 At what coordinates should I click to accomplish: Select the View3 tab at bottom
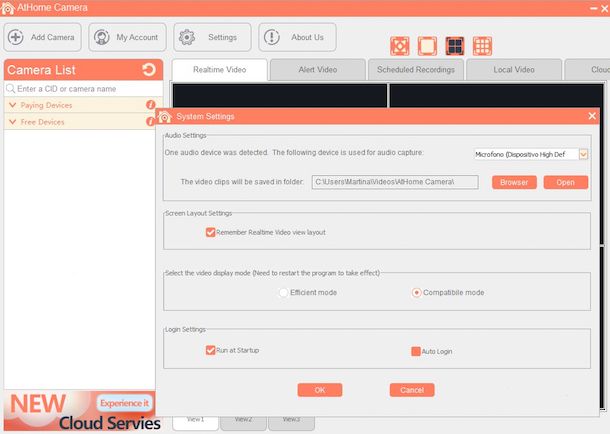click(291, 423)
